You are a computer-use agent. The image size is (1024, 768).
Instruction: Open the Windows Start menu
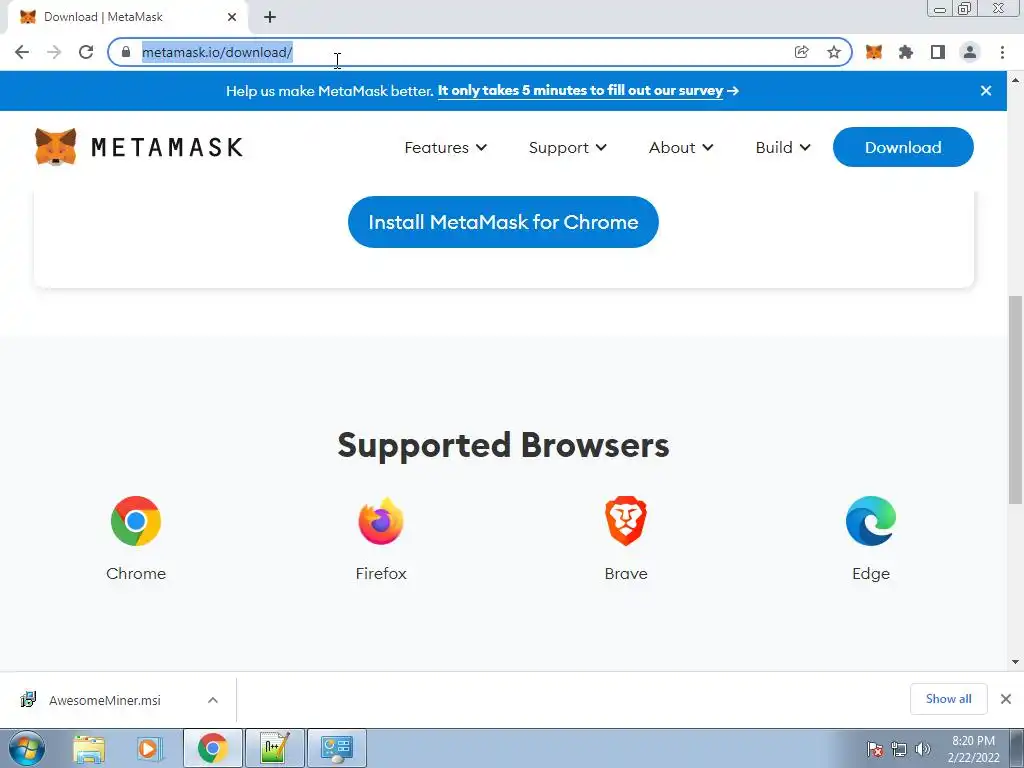[x=26, y=748]
